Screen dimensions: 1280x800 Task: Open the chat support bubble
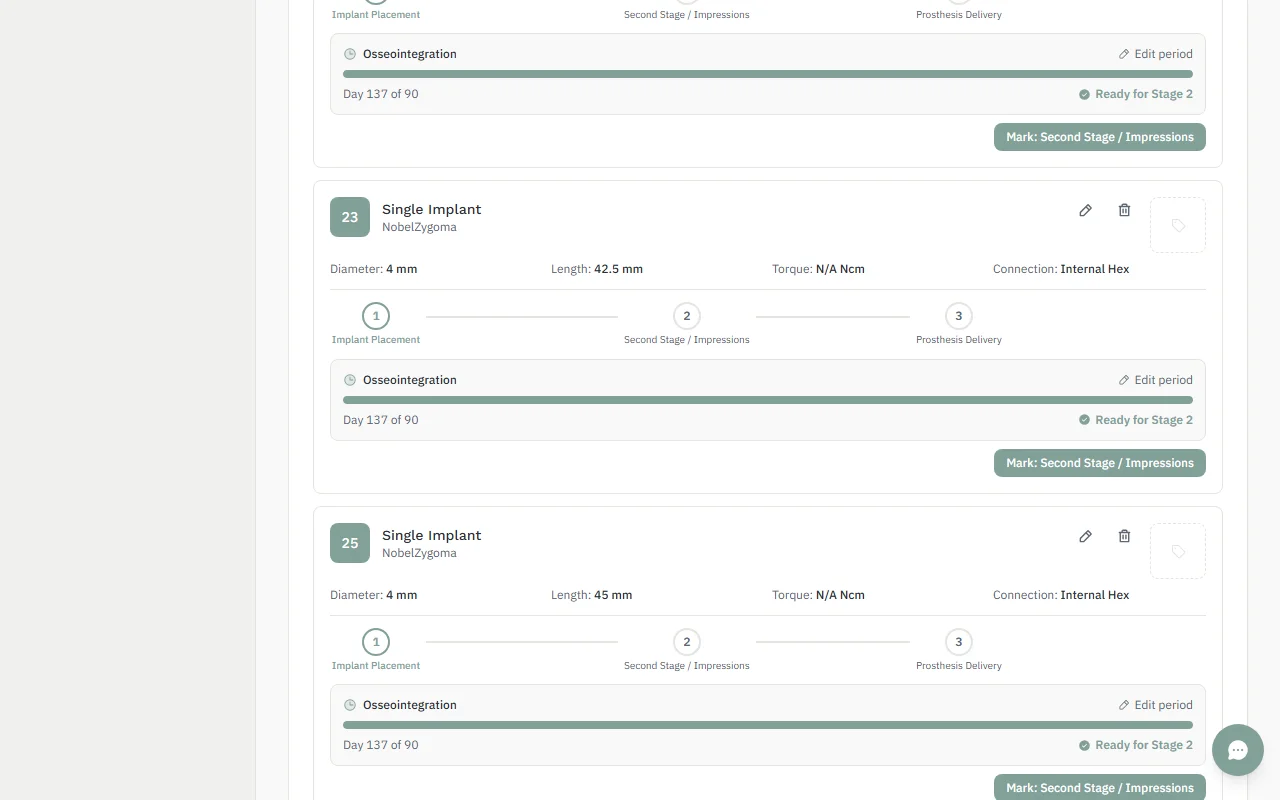pyautogui.click(x=1238, y=750)
